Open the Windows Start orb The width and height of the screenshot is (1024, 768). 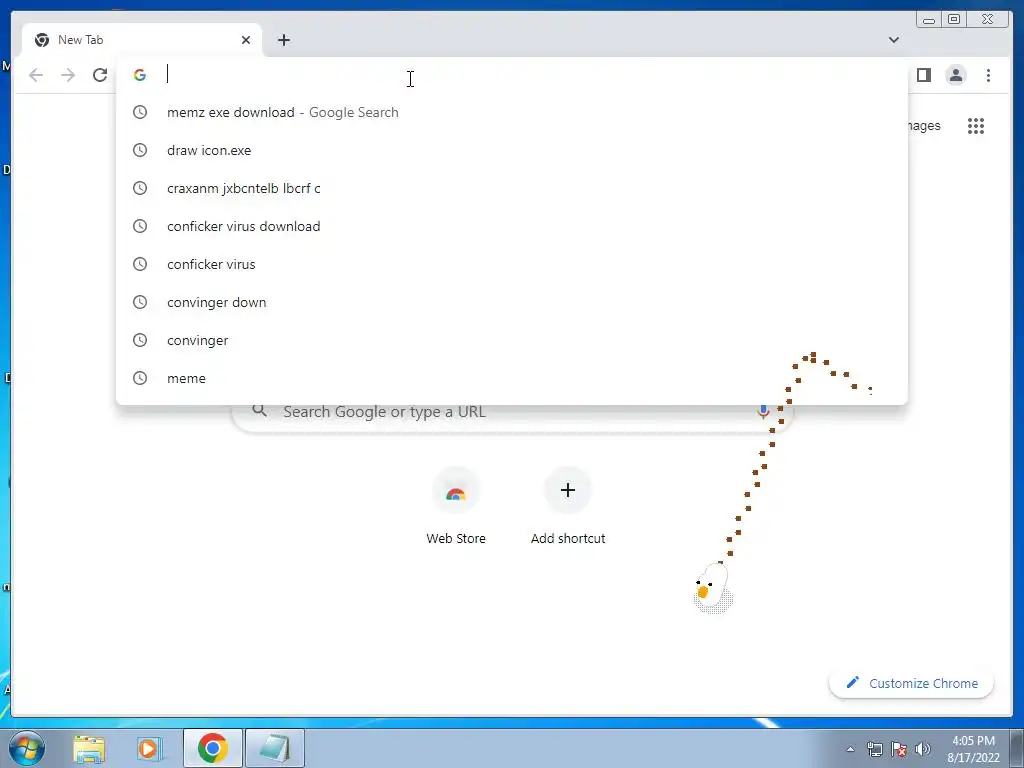[x=27, y=748]
